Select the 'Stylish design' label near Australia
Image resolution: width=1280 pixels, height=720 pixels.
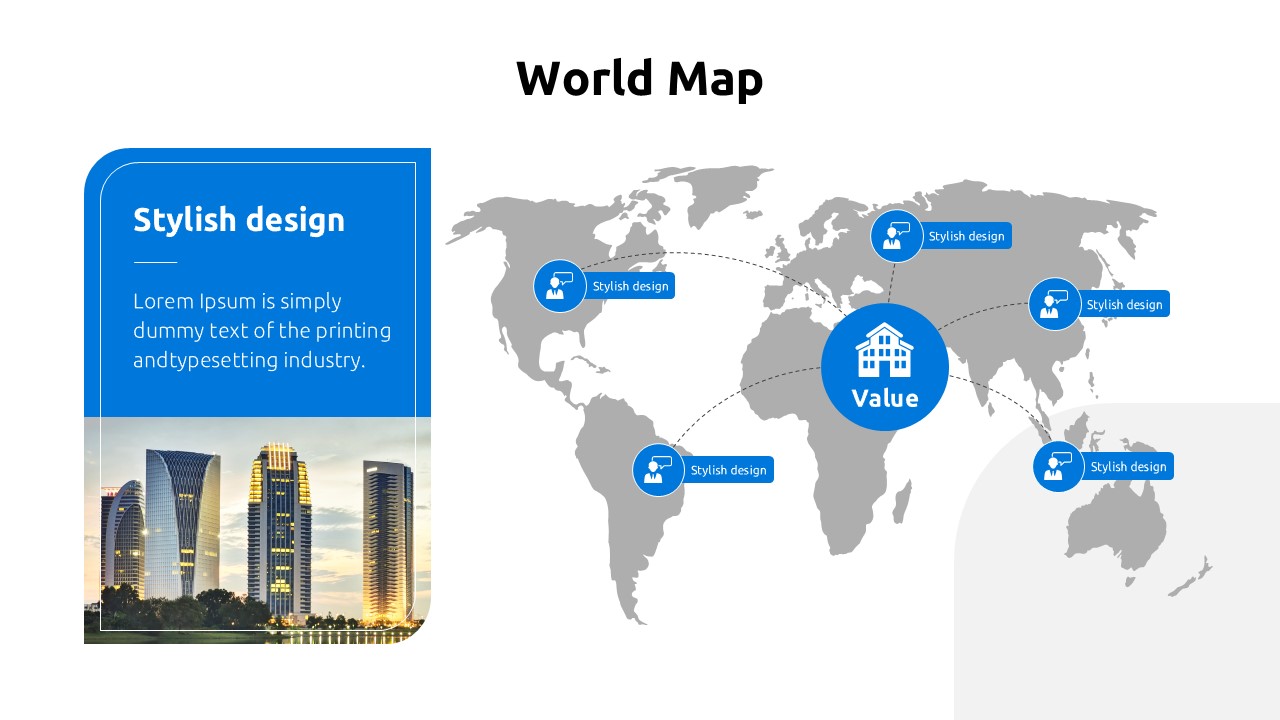pos(1128,467)
